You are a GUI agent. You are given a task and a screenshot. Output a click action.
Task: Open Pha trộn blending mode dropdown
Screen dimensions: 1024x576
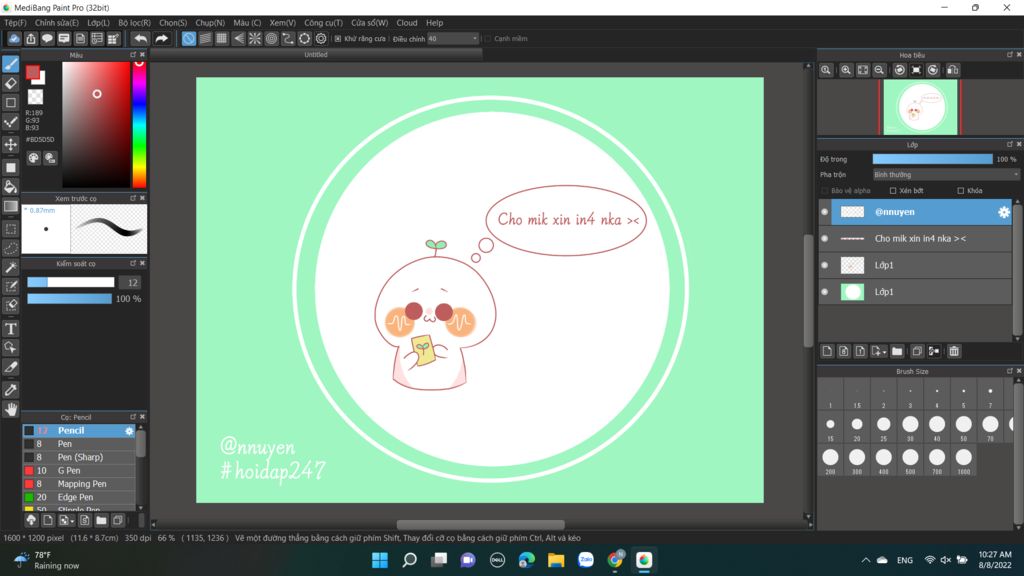click(x=945, y=175)
